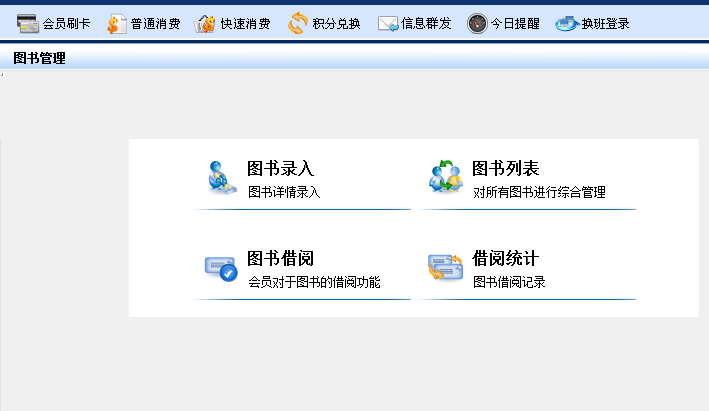Screen dimensions: 709x411
Task: Click the 借阅统计 tile icon
Action: [445, 267]
